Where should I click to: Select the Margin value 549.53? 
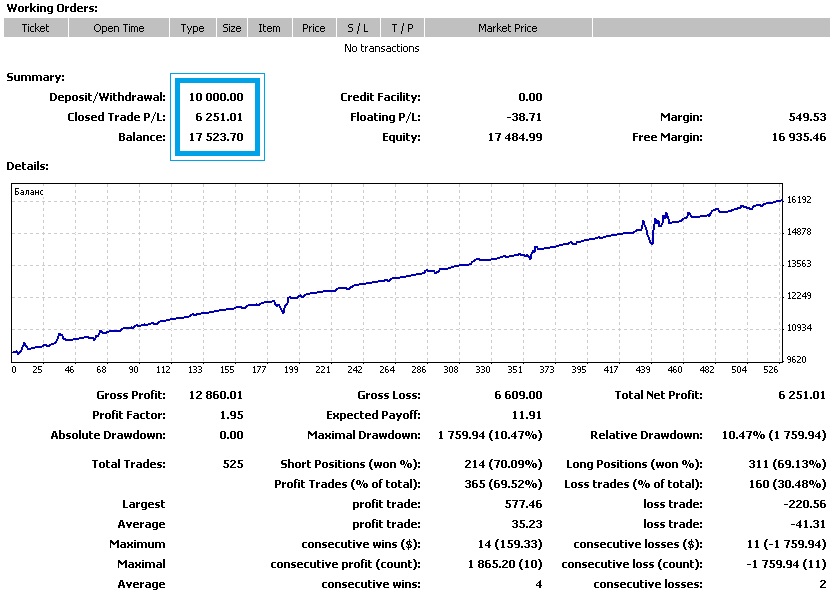point(808,117)
